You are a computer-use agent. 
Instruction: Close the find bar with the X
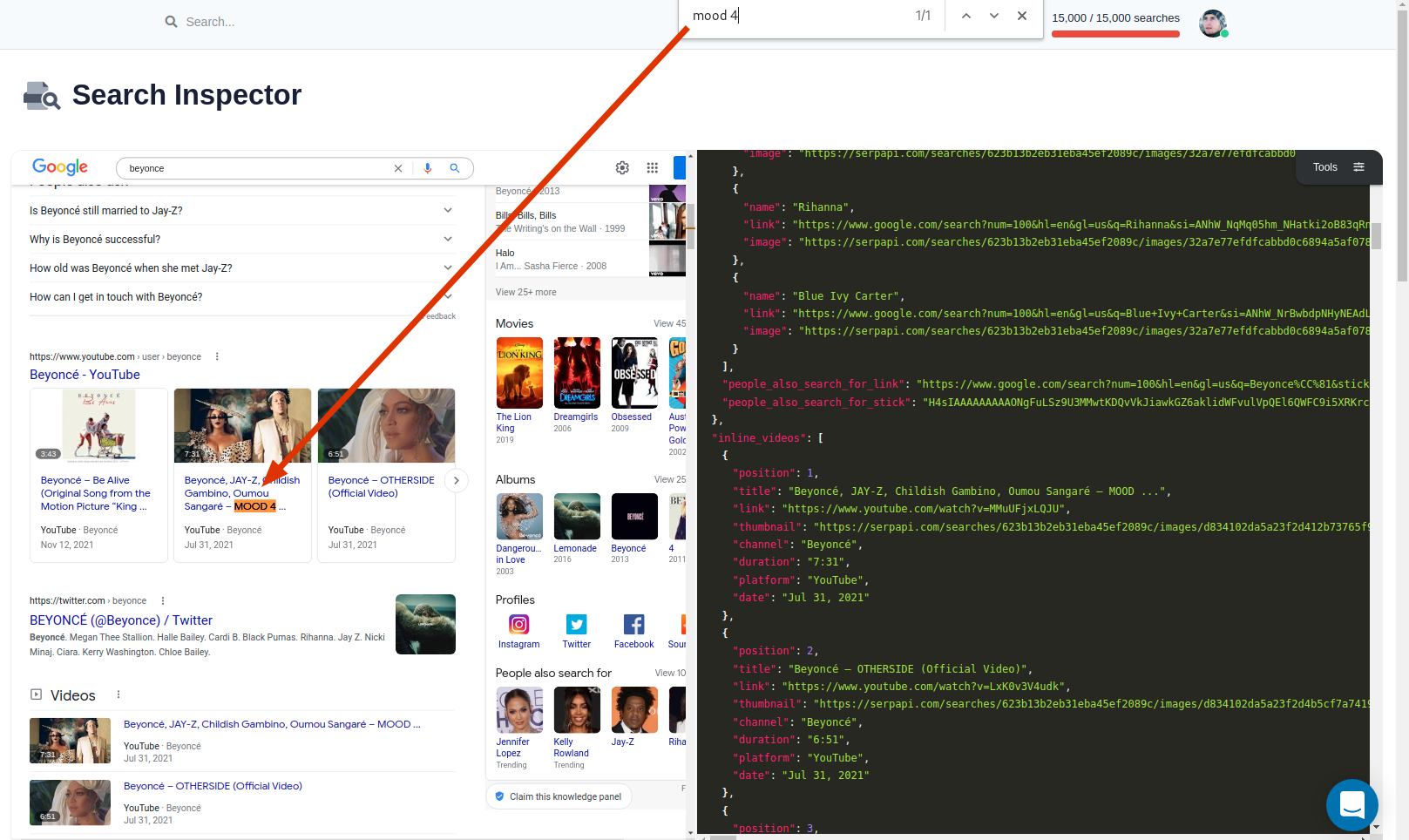(x=1021, y=15)
